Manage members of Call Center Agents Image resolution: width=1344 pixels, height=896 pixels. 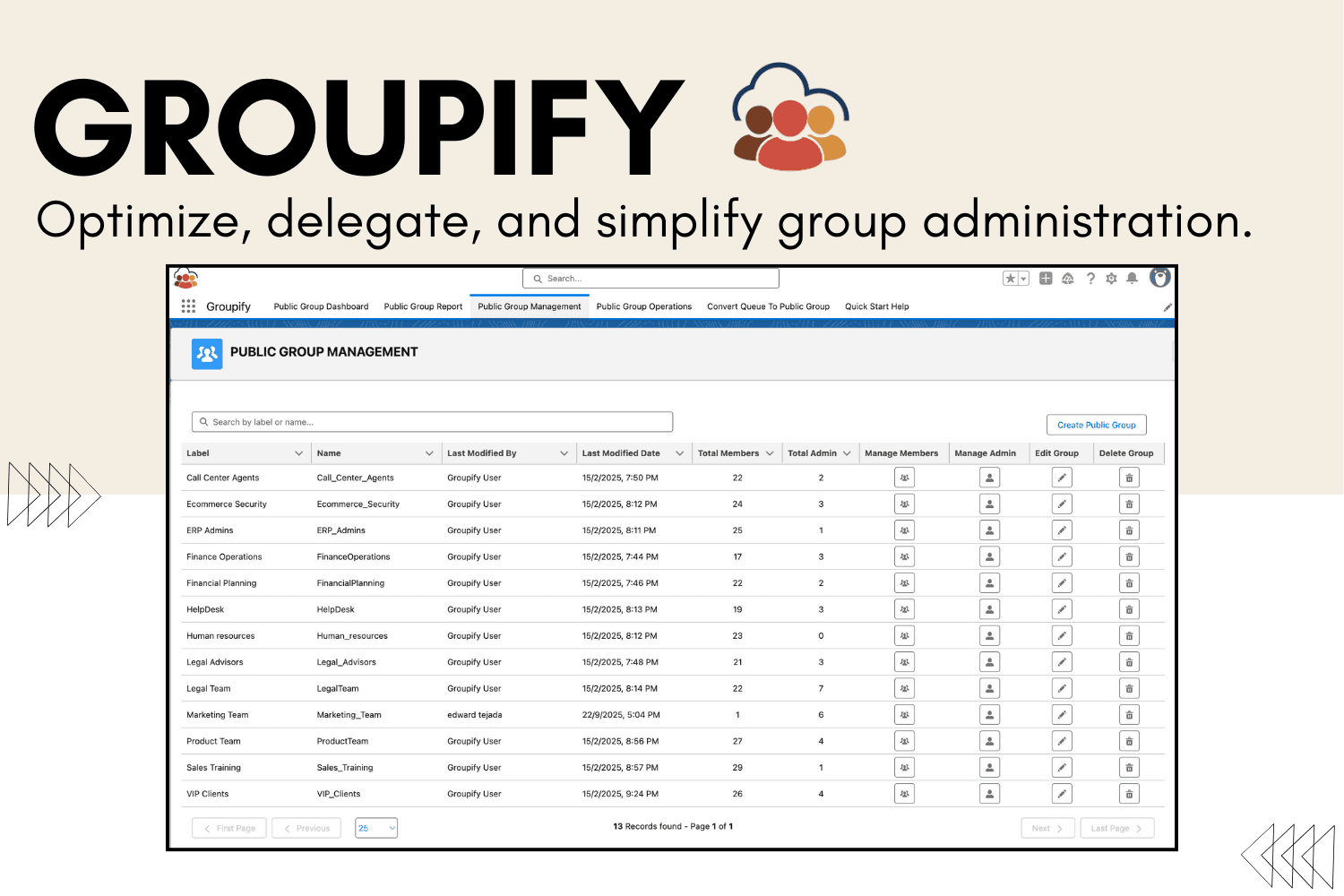coord(904,478)
